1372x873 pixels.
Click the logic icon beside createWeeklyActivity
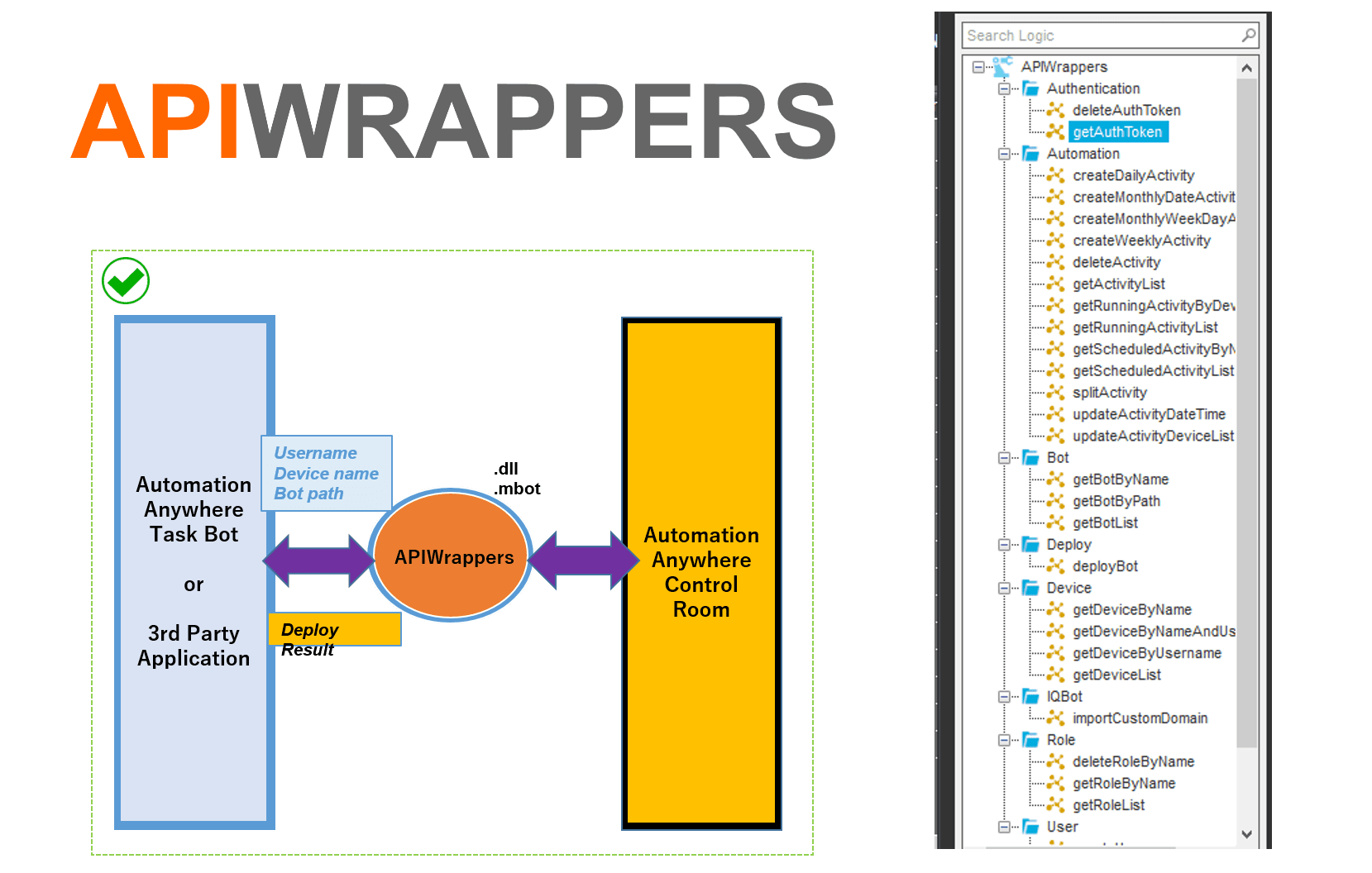click(x=1056, y=241)
